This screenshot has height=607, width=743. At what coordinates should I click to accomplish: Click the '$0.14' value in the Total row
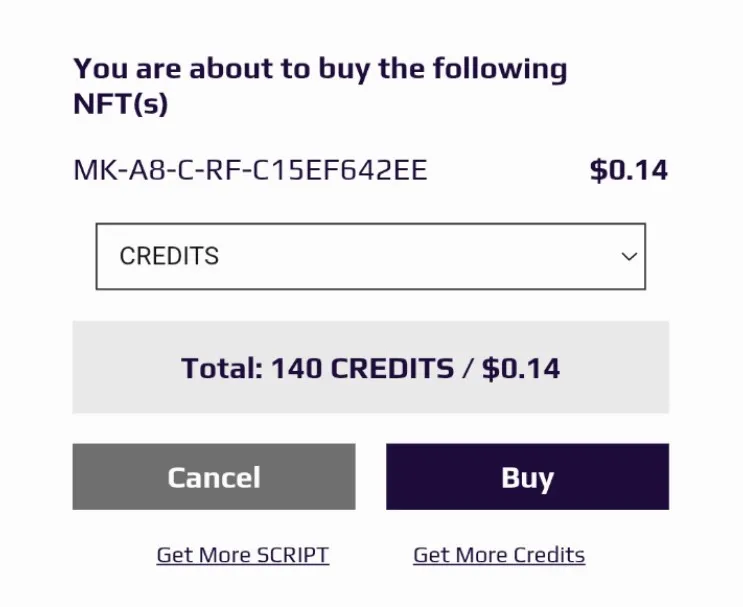(521, 368)
